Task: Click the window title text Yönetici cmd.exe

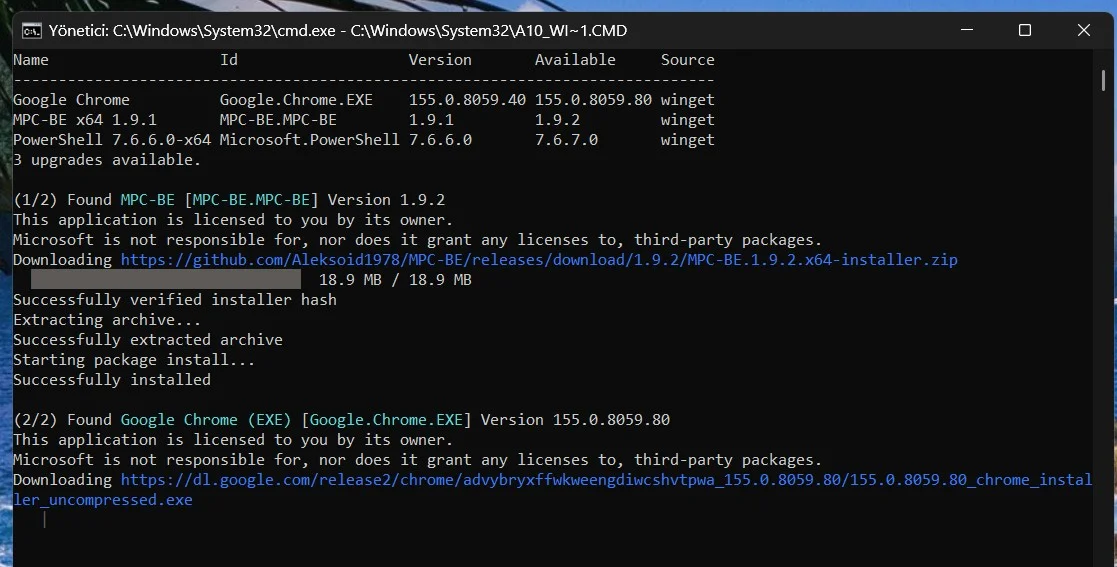Action: click(338, 31)
